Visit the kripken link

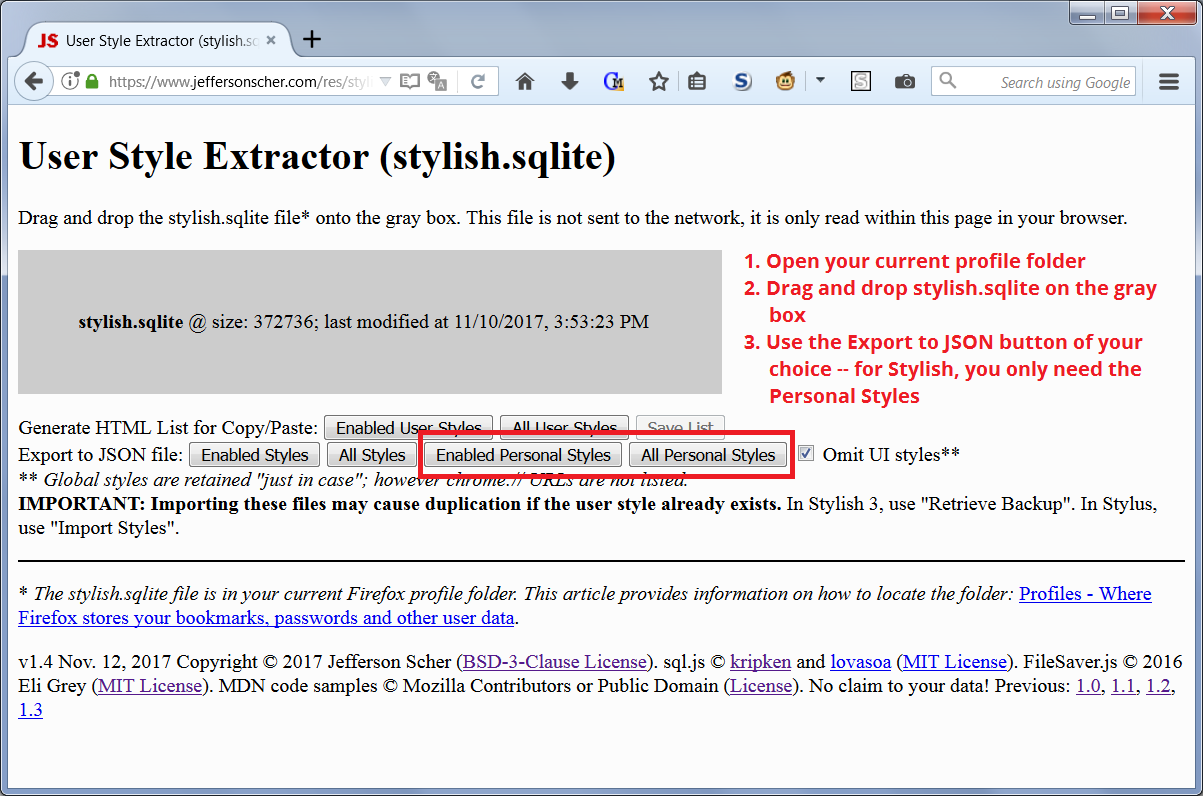(x=761, y=662)
